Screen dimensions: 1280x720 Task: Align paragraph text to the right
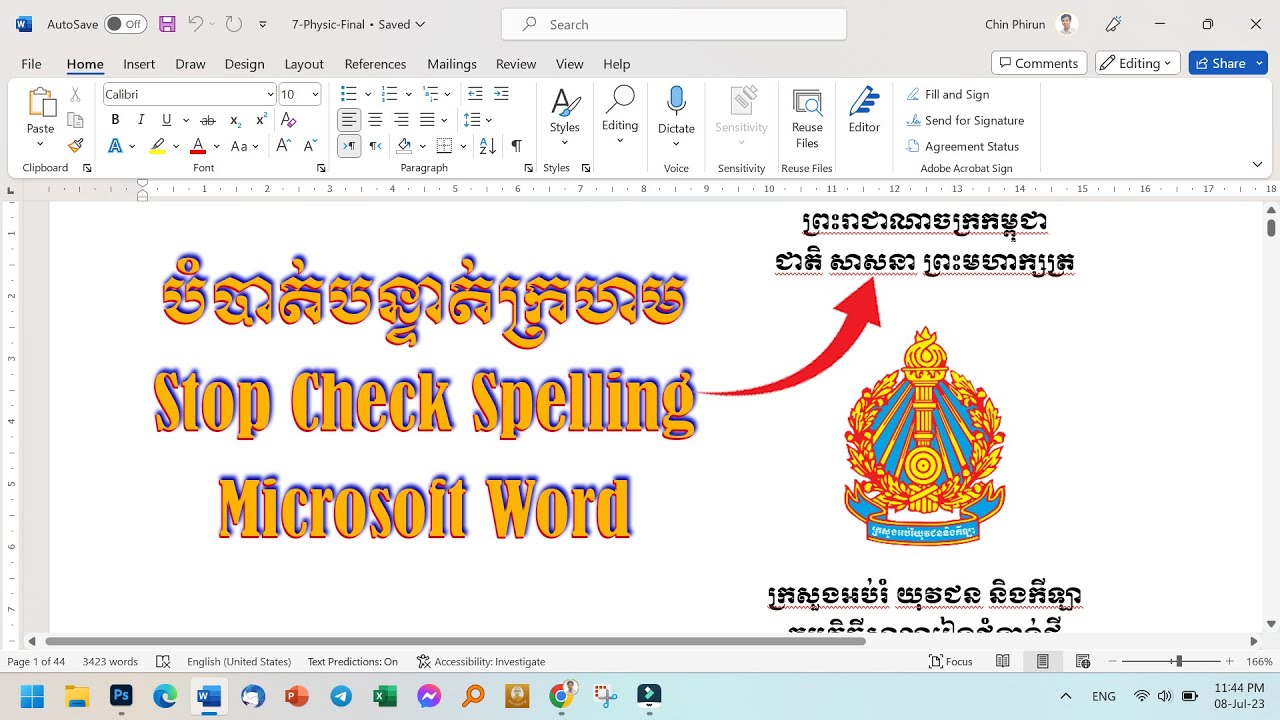point(401,120)
